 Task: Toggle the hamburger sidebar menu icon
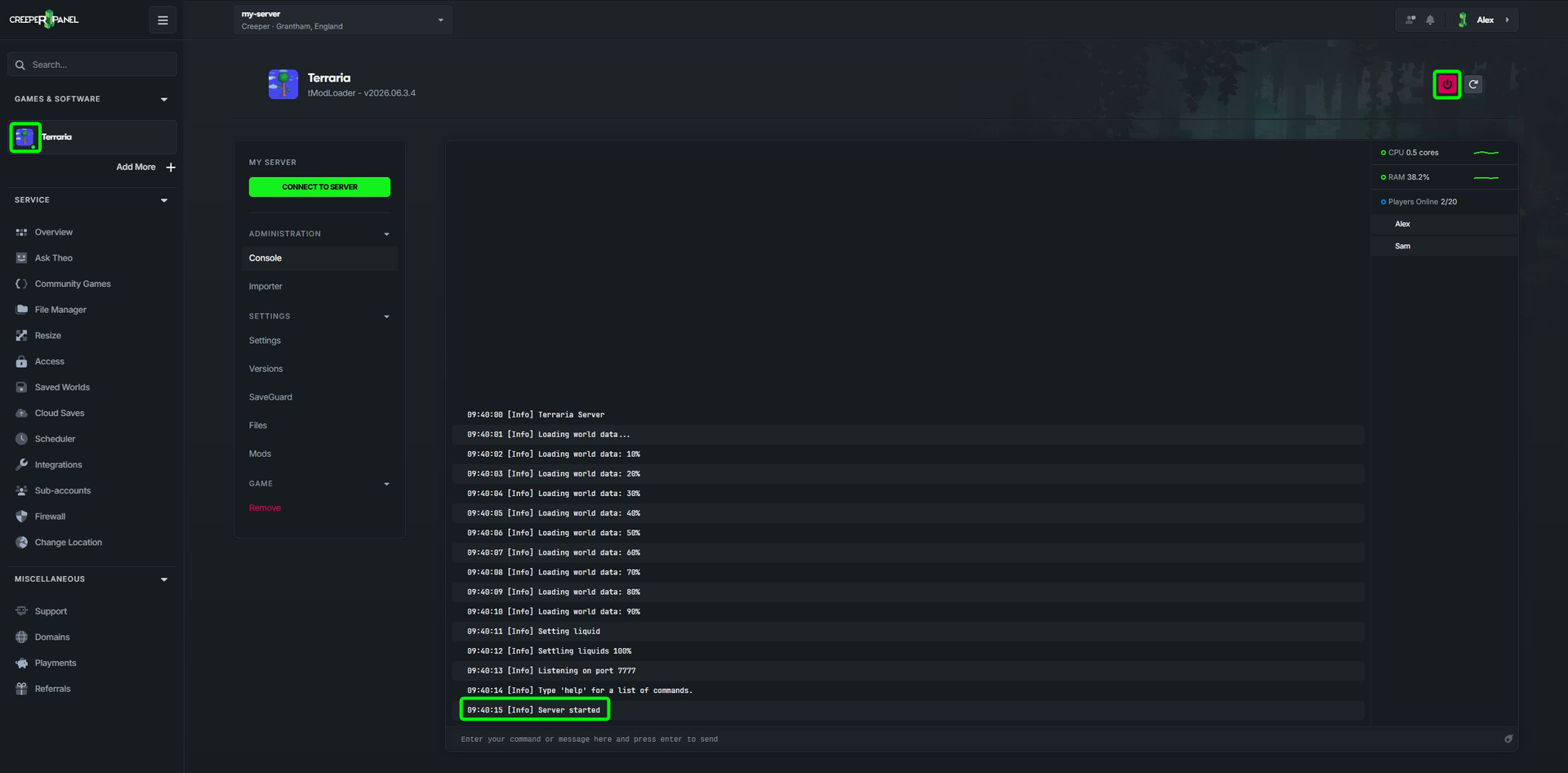click(163, 20)
